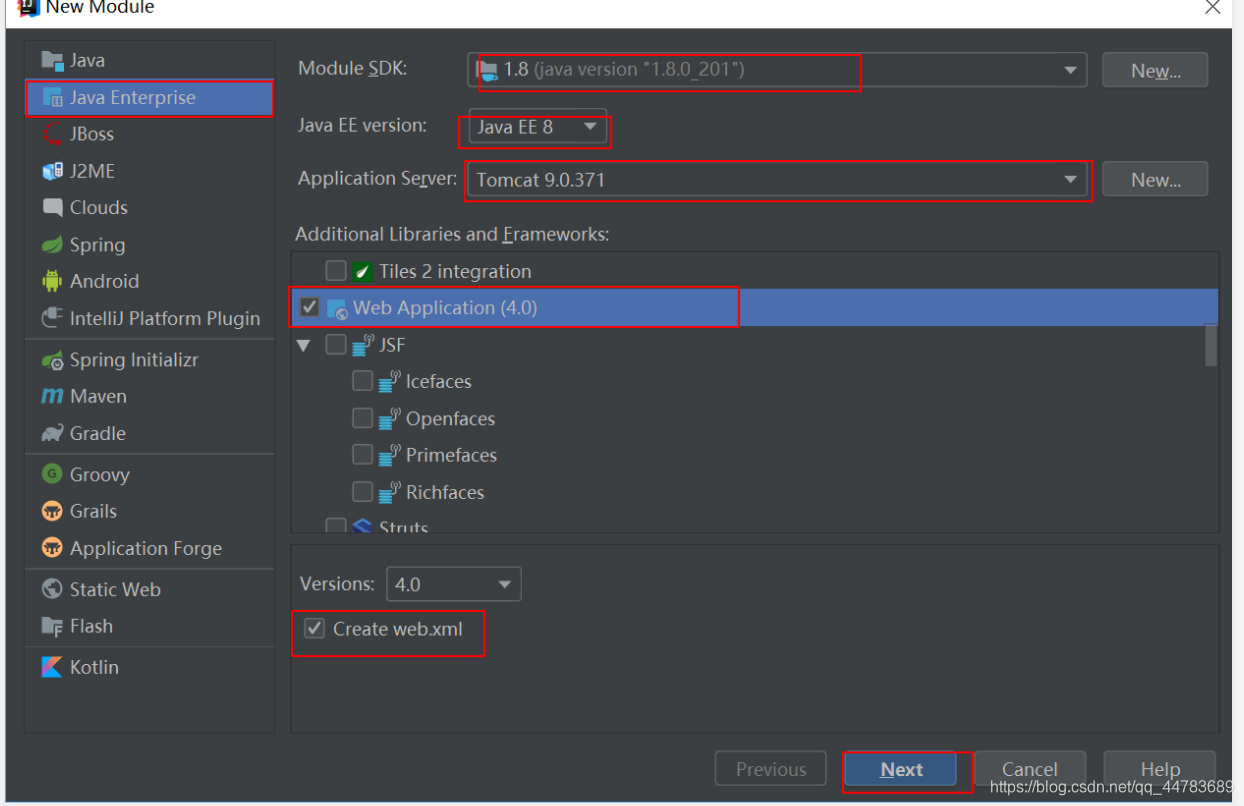Click the Grails icon
Image resolution: width=1244 pixels, height=806 pixels.
52,511
